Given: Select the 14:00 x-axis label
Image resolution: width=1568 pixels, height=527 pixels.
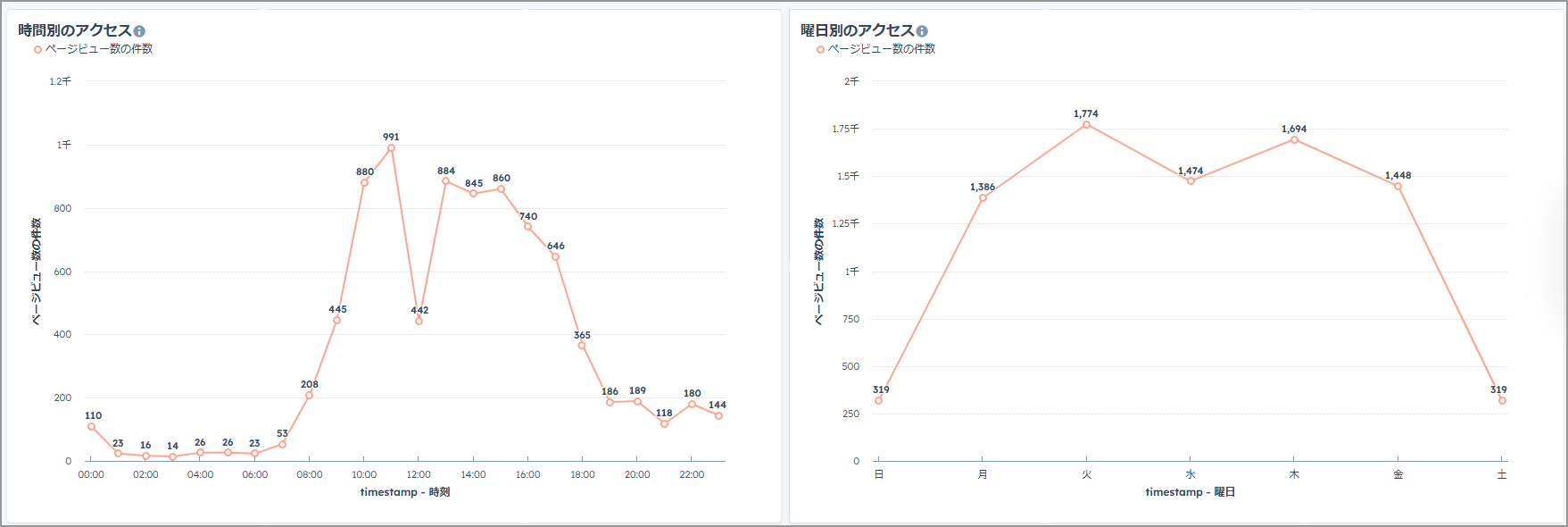Looking at the screenshot, I should coord(473,475).
